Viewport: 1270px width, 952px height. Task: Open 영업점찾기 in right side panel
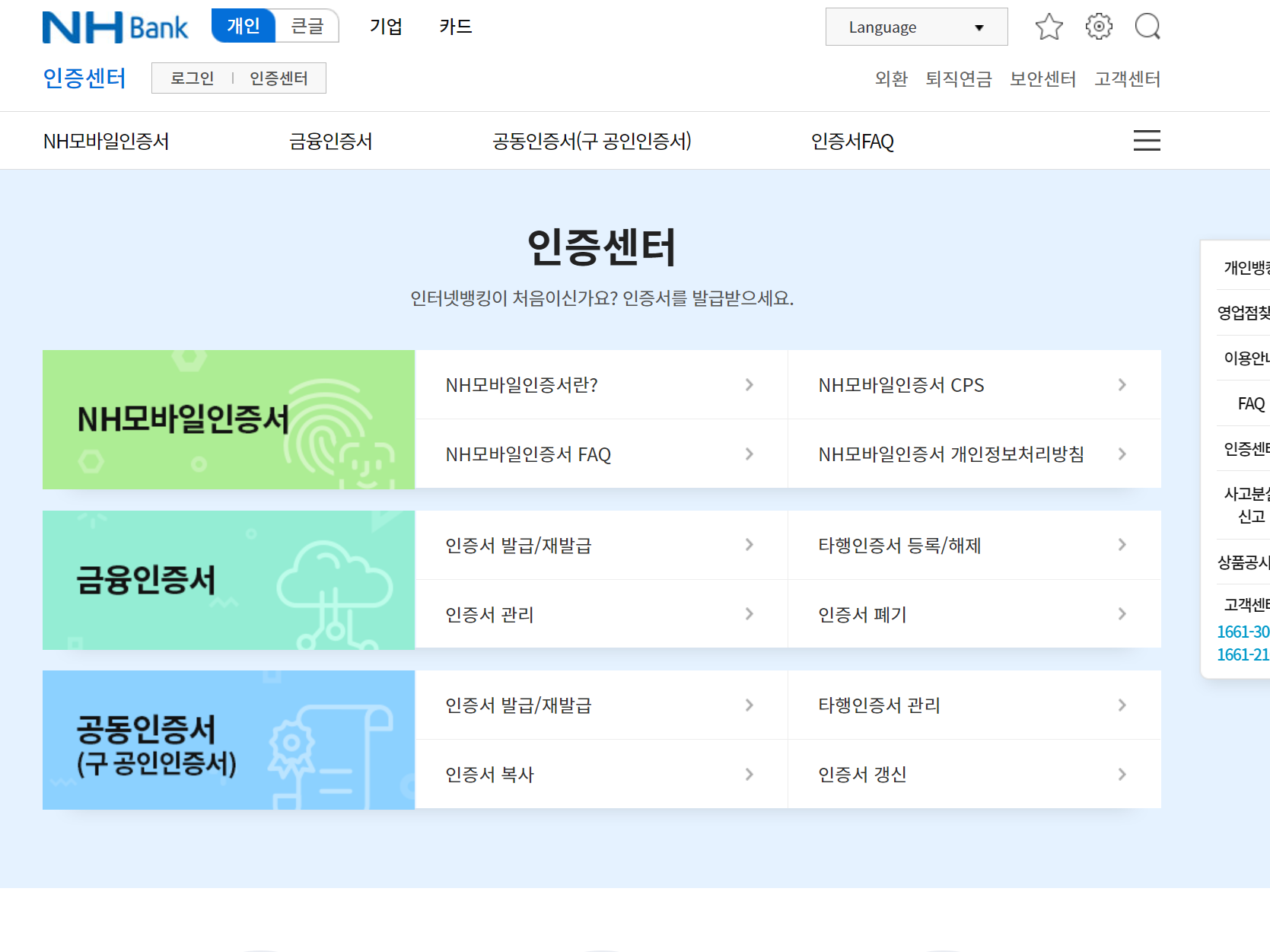[x=1243, y=313]
